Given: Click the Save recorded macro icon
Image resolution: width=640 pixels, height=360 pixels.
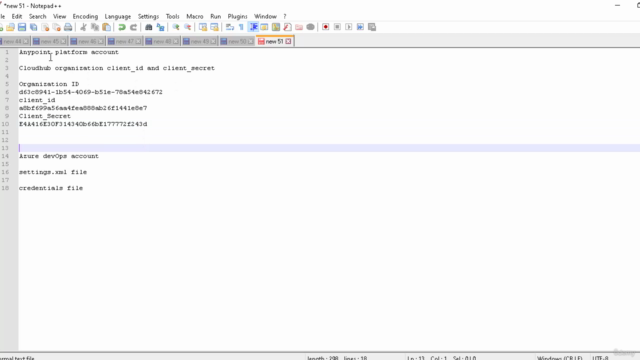Looking at the screenshot, I should click(x=372, y=27).
